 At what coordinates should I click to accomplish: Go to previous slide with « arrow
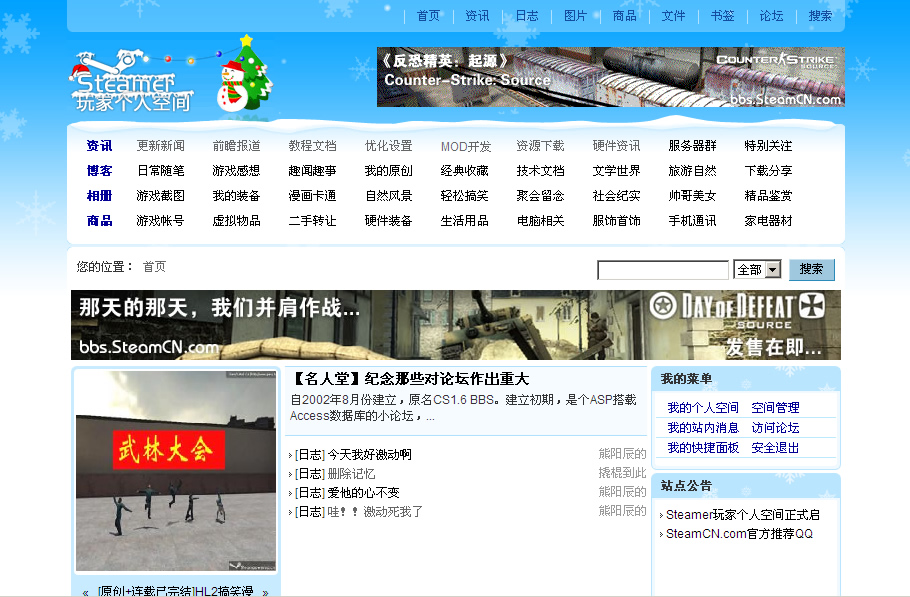pos(85,592)
